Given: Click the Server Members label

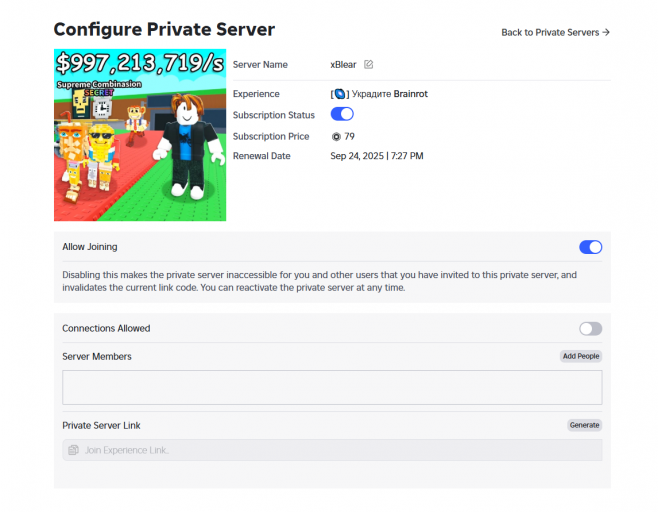Looking at the screenshot, I should pyautogui.click(x=97, y=356).
